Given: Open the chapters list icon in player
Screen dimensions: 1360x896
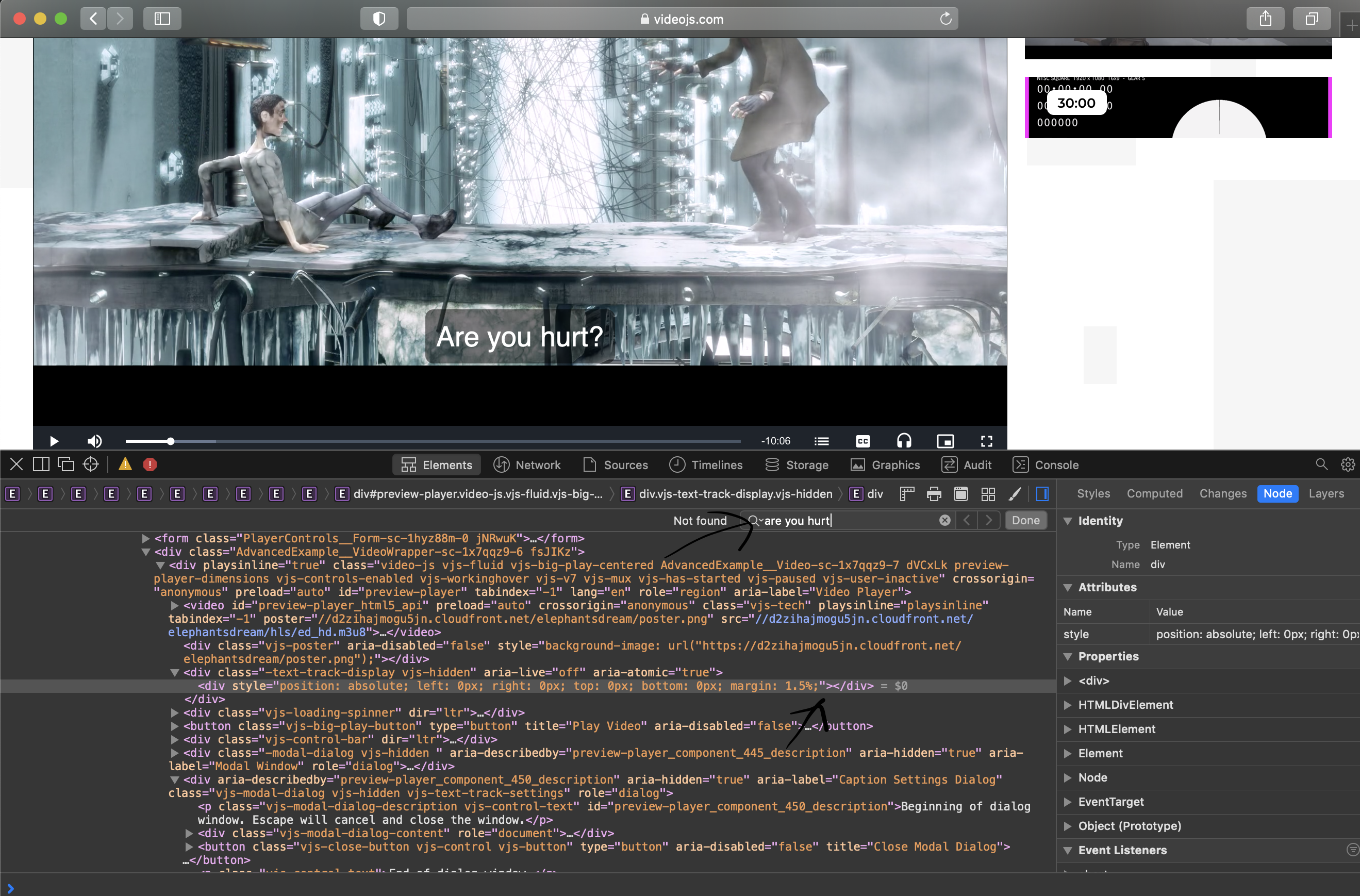Looking at the screenshot, I should click(x=821, y=441).
